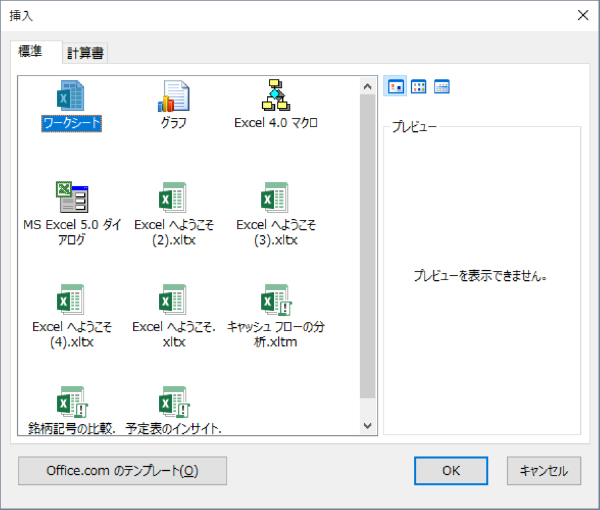Switch to details view

(442, 86)
